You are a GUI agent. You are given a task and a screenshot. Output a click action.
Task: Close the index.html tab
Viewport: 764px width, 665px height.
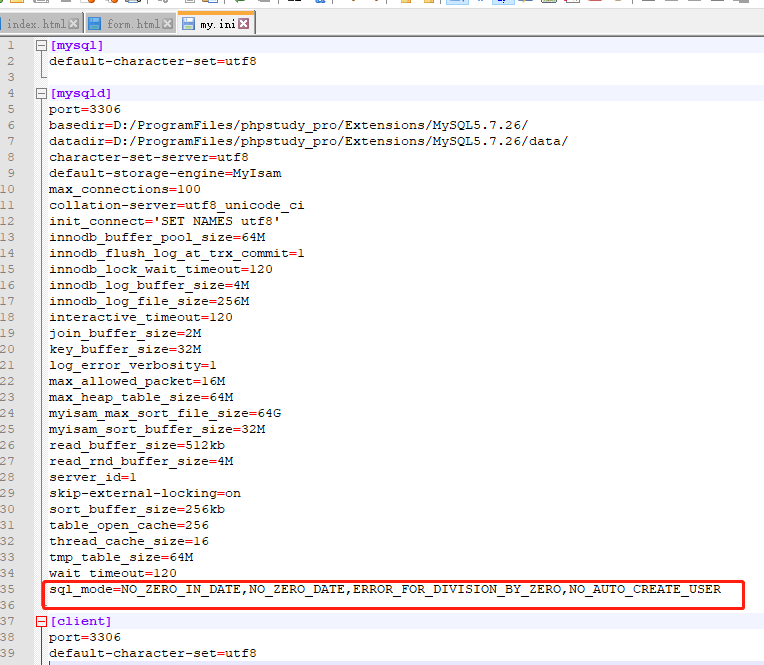[x=74, y=23]
